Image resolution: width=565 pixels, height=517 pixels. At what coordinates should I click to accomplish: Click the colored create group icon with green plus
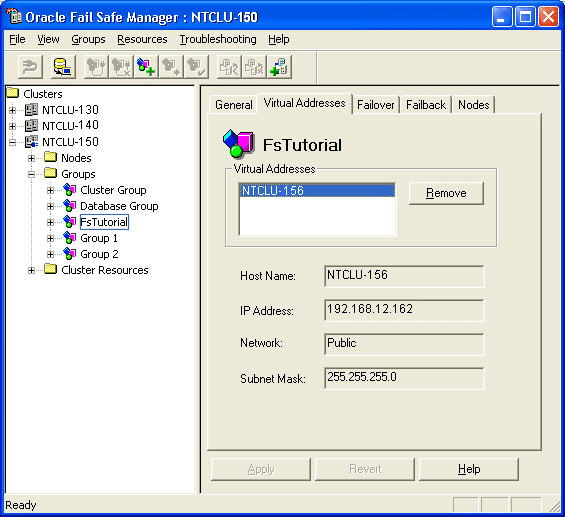(146, 67)
